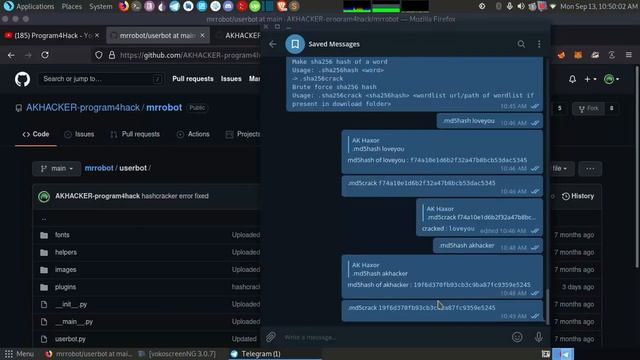Click the volume icon in system tray
This screenshot has height=360, width=640.
pos(521,7)
